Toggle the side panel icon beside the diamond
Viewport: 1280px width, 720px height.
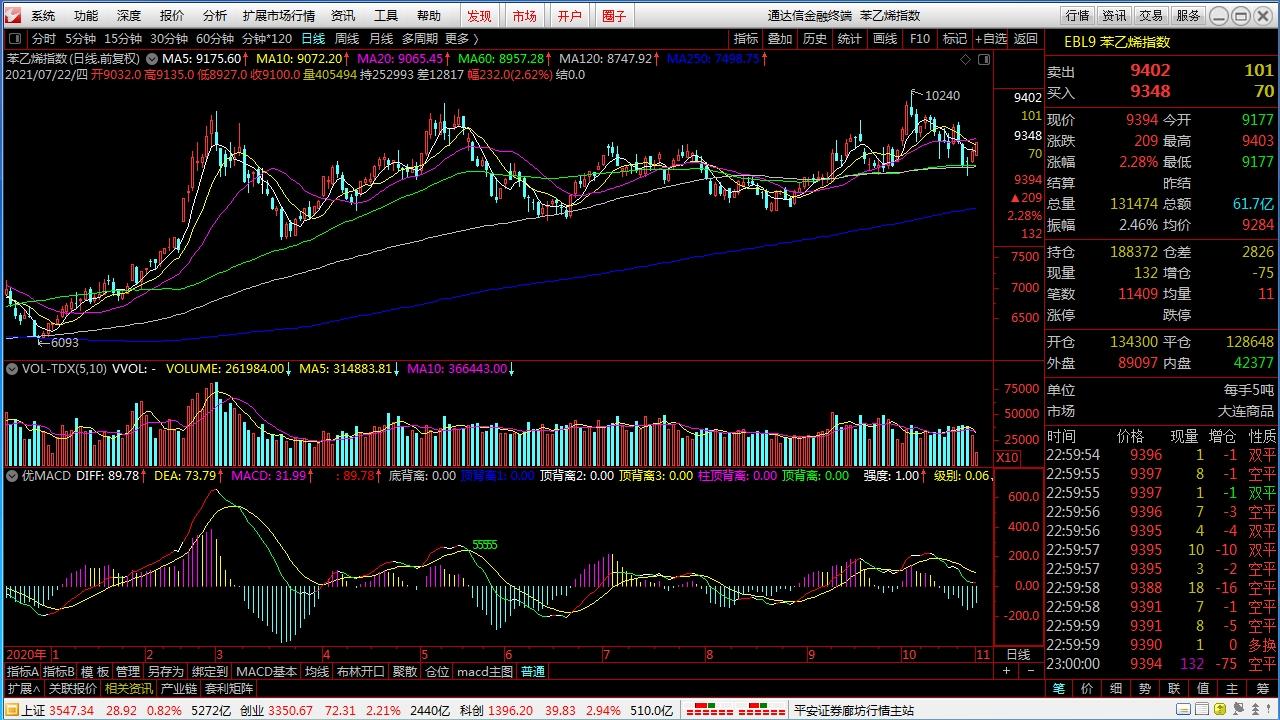(x=985, y=59)
